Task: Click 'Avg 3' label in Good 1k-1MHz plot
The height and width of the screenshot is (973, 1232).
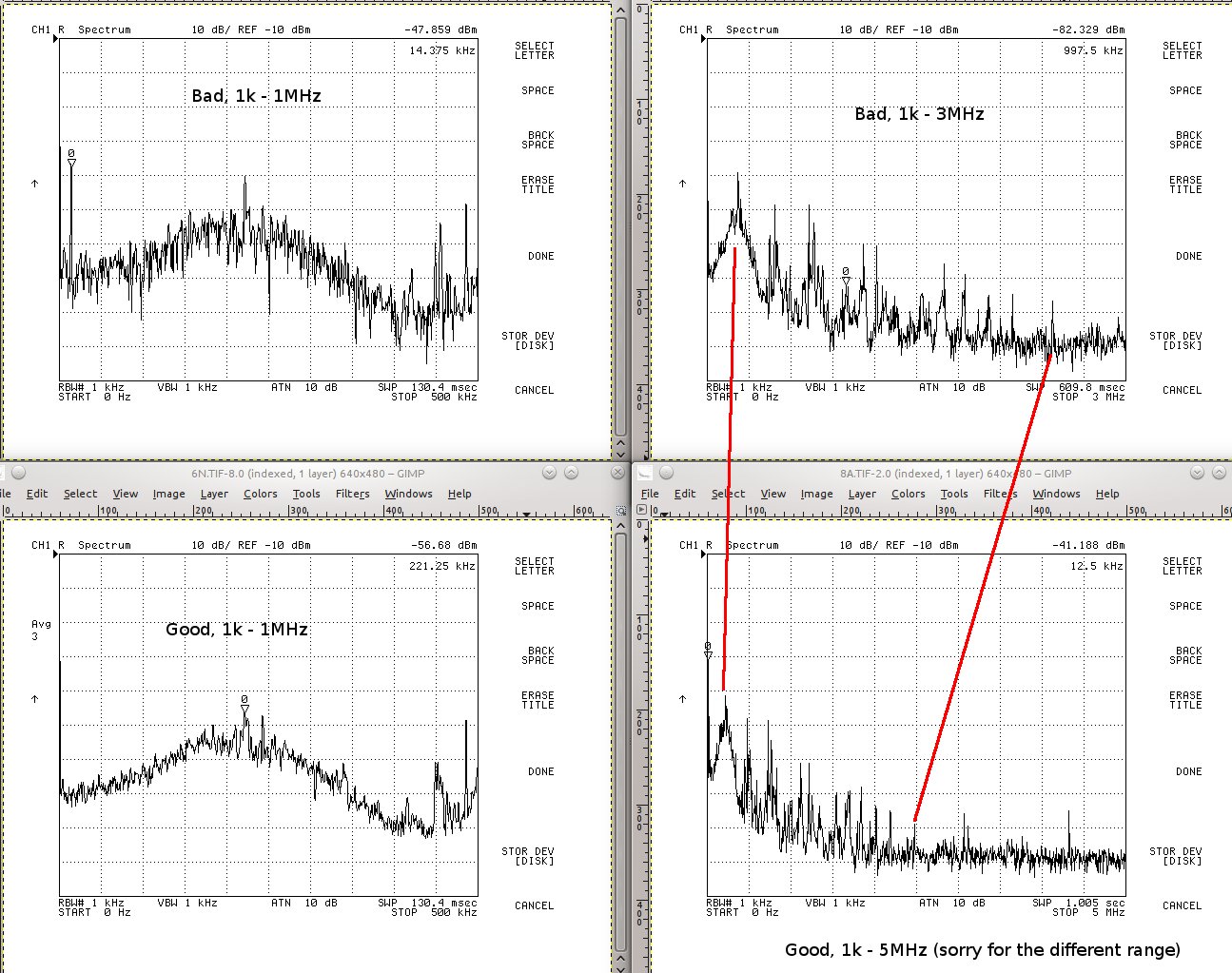Action: click(41, 630)
